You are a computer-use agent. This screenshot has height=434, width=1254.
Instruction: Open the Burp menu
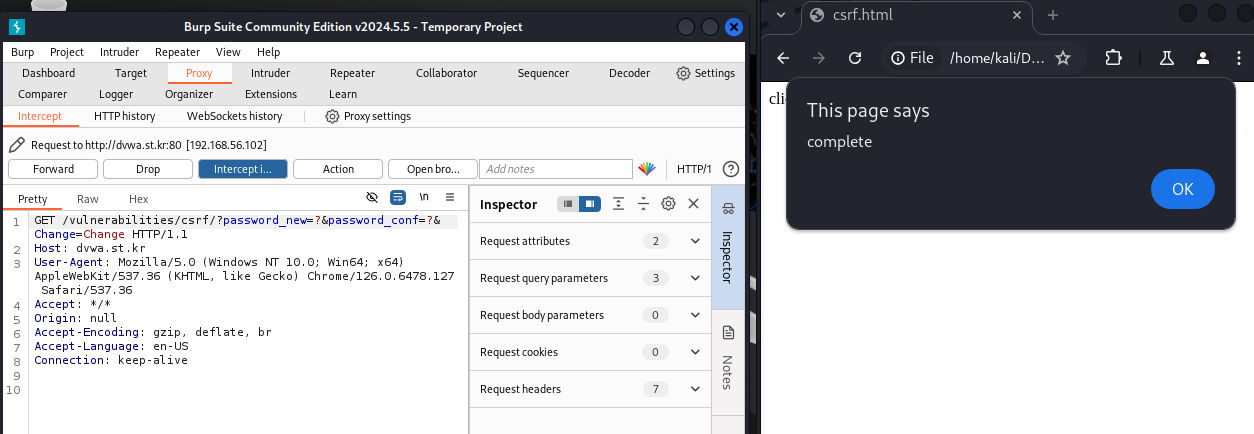(22, 52)
